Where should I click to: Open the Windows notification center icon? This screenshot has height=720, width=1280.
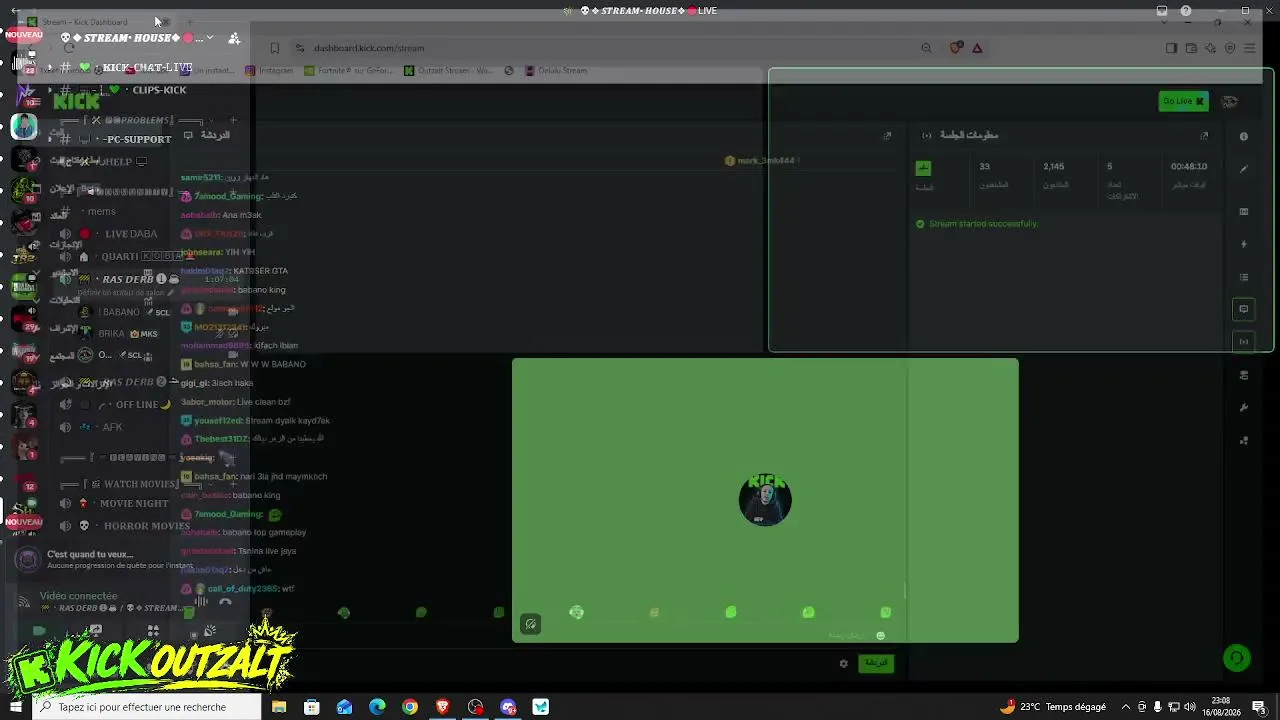(1259, 707)
